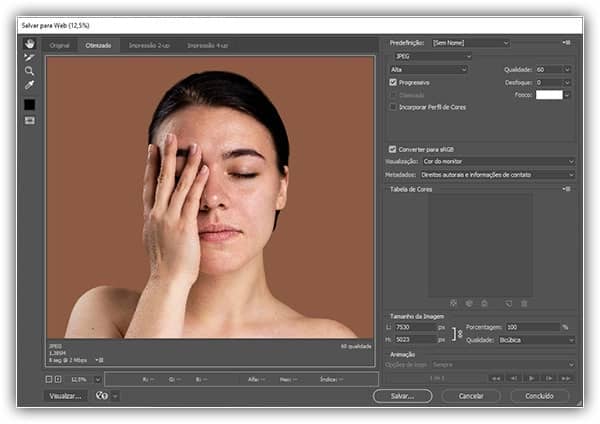Click the Salvar button
The image size is (600, 424).
click(x=402, y=396)
